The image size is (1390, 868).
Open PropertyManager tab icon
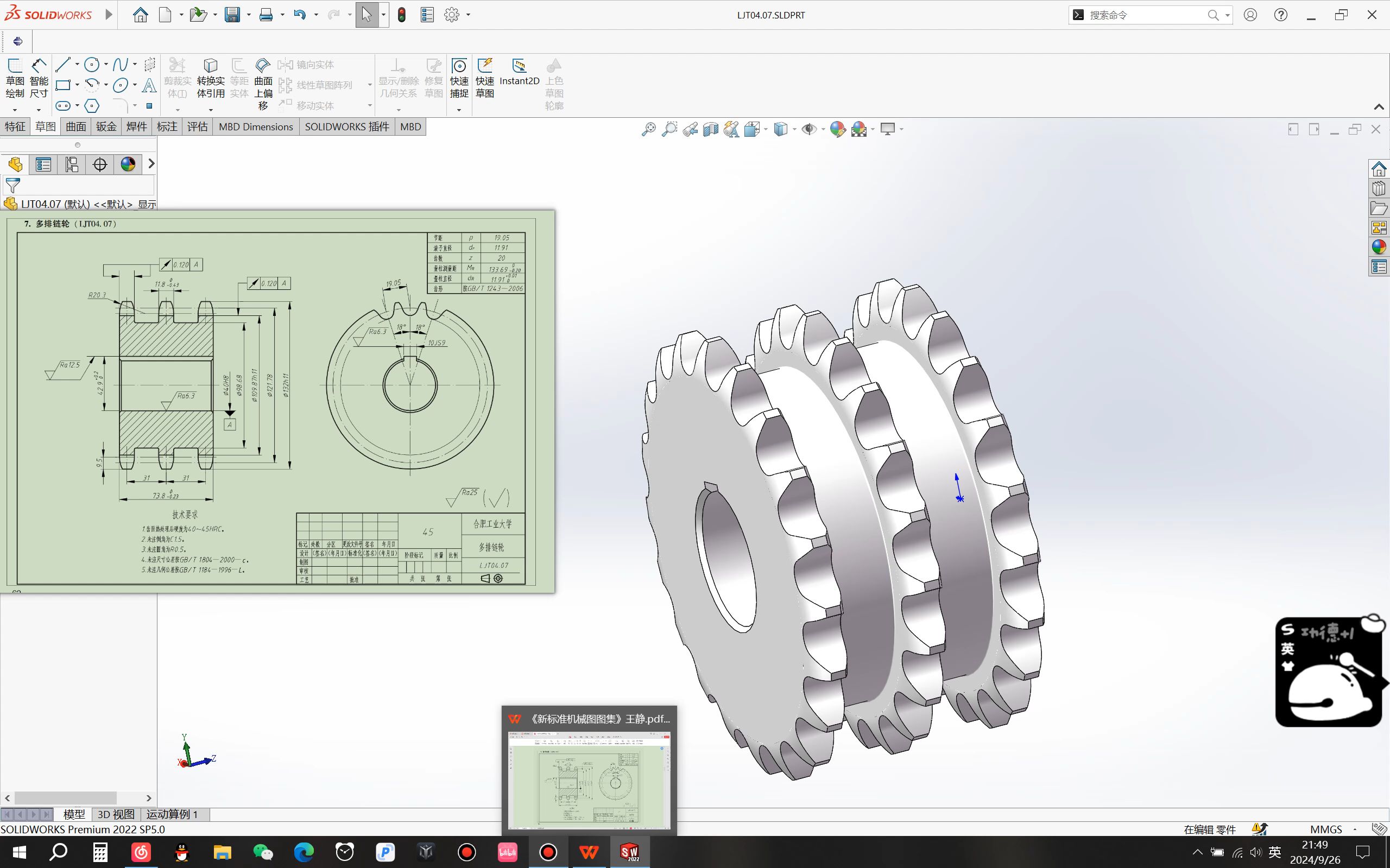click(x=43, y=164)
